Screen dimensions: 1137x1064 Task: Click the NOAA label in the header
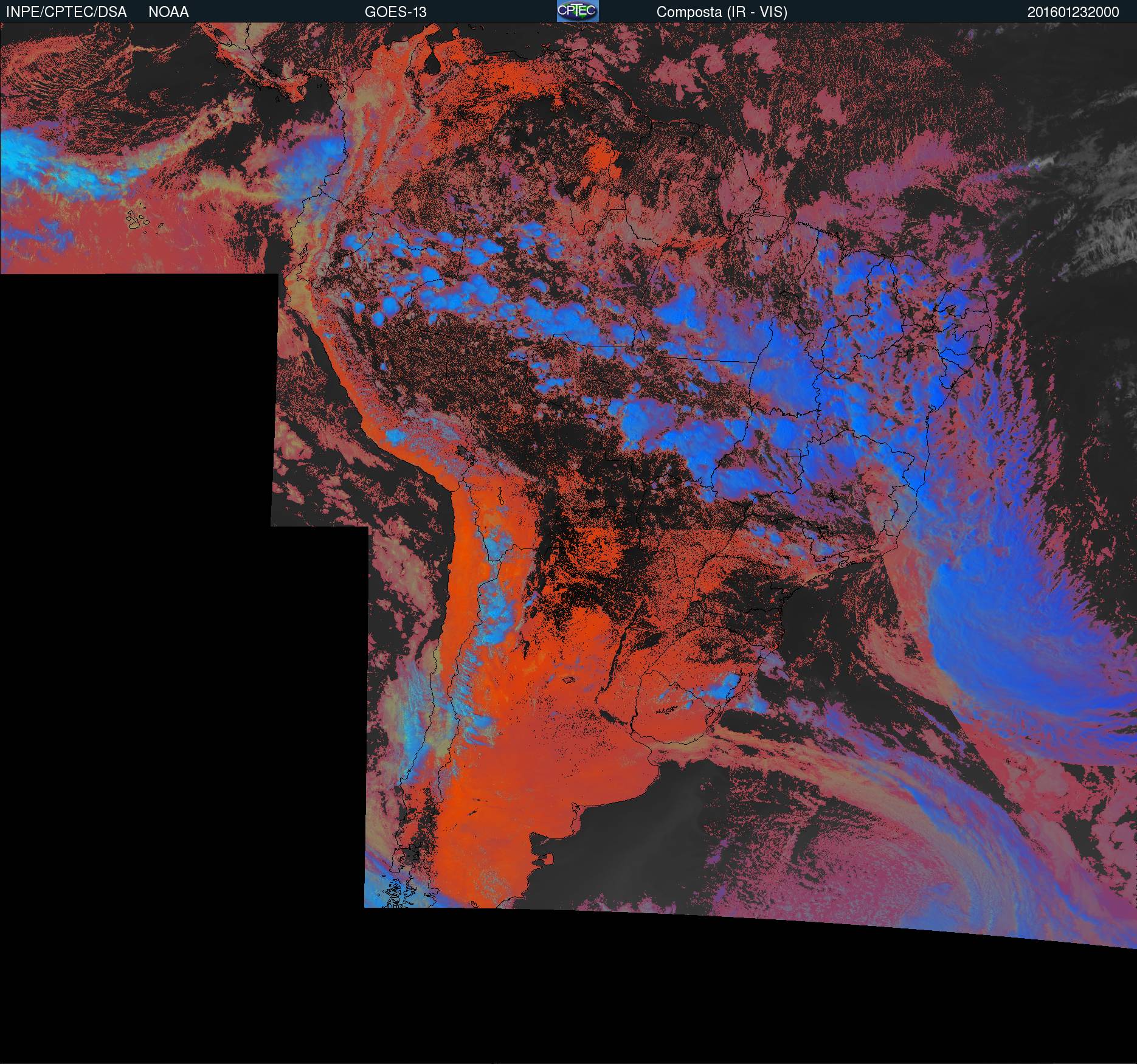coord(168,12)
